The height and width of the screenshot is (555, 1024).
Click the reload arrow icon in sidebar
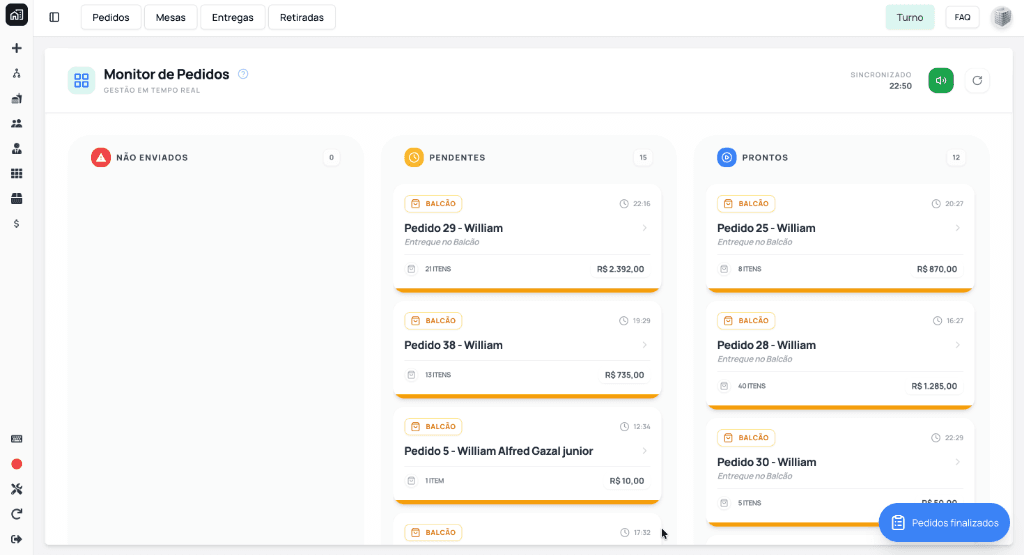[17, 514]
